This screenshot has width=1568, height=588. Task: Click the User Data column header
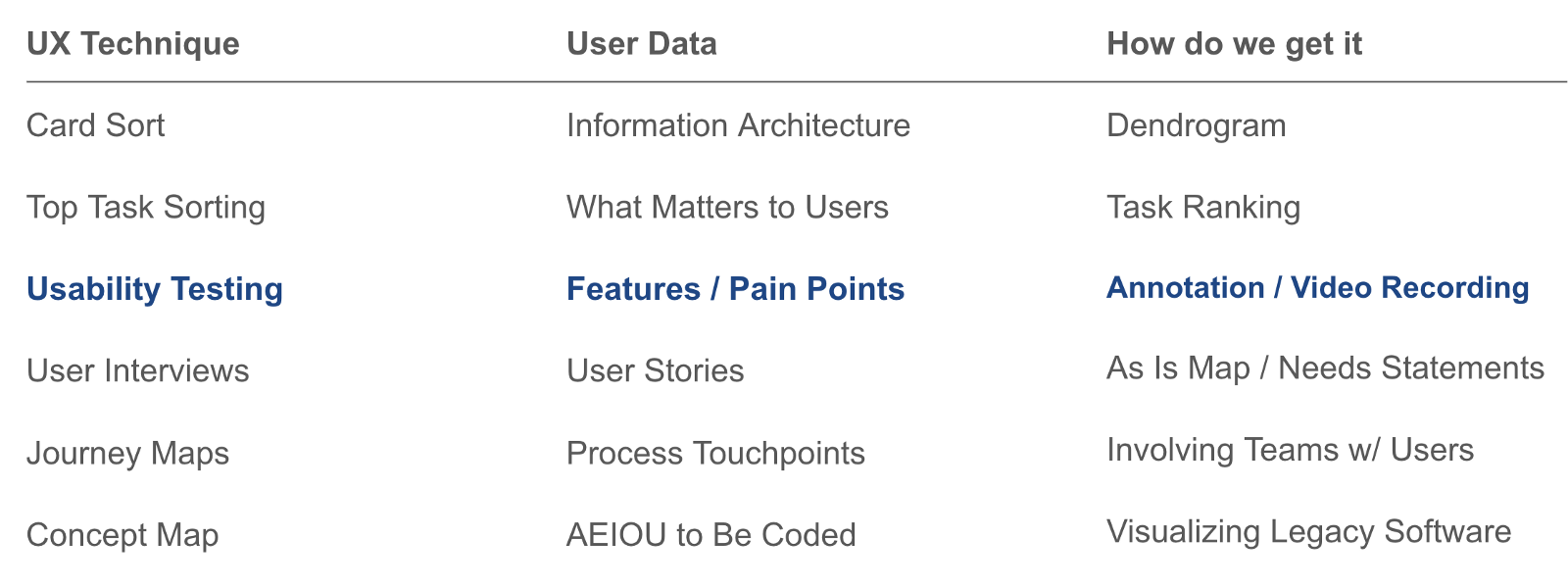(x=641, y=44)
